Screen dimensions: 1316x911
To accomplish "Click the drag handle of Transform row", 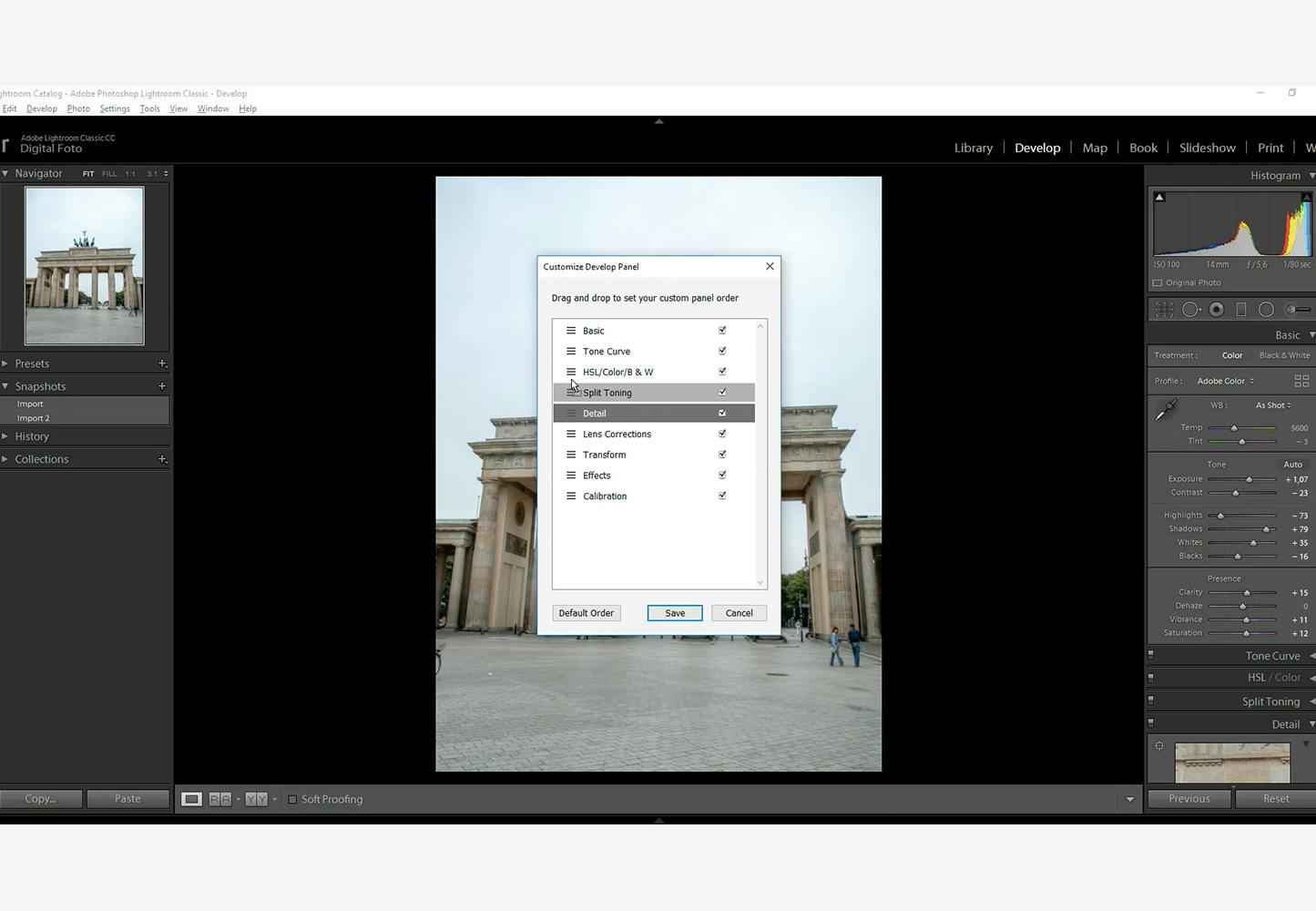I will (571, 455).
